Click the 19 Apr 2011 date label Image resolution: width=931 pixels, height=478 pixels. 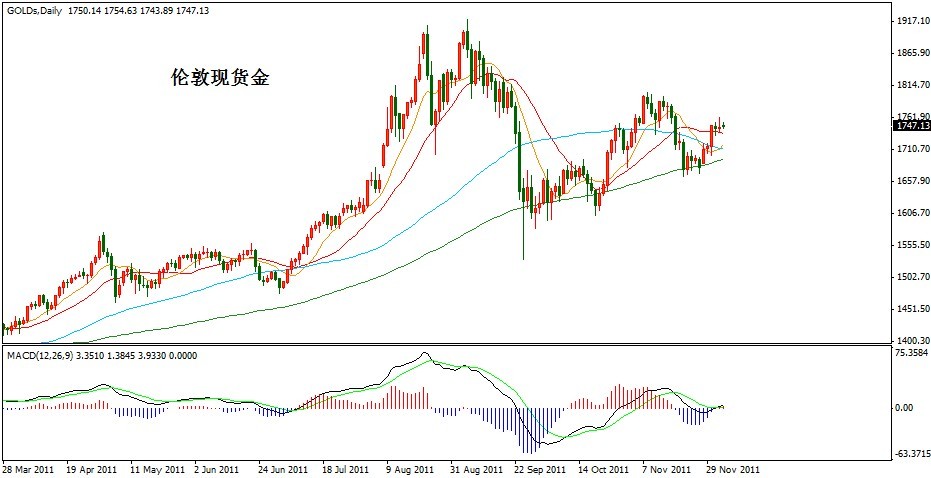coord(91,468)
